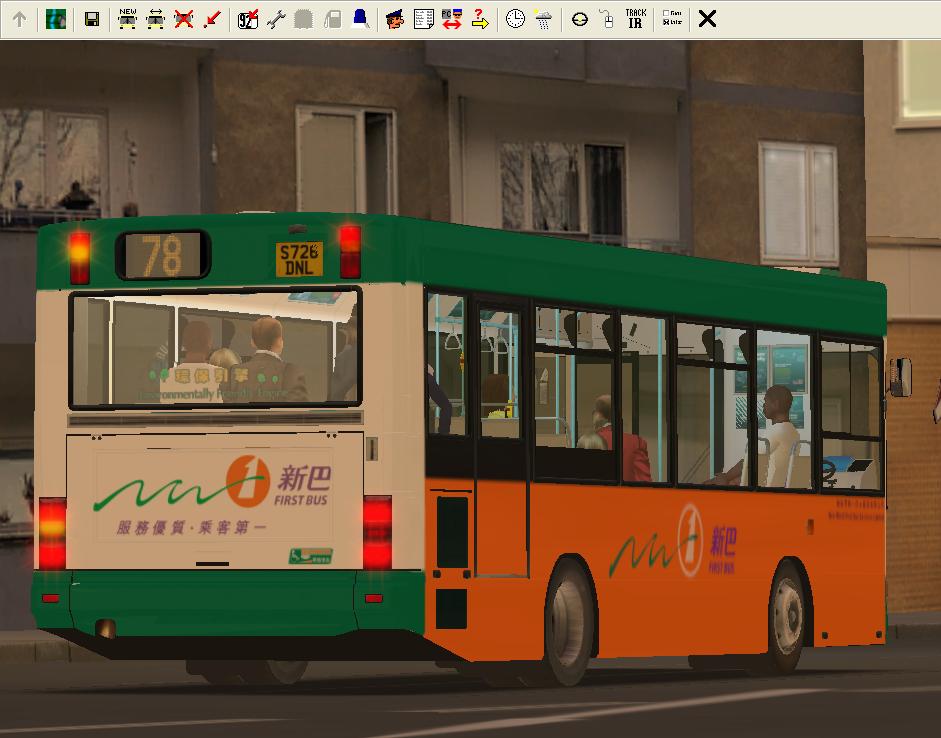941x738 pixels.
Task: Click the mouse control icon
Action: 607,19
